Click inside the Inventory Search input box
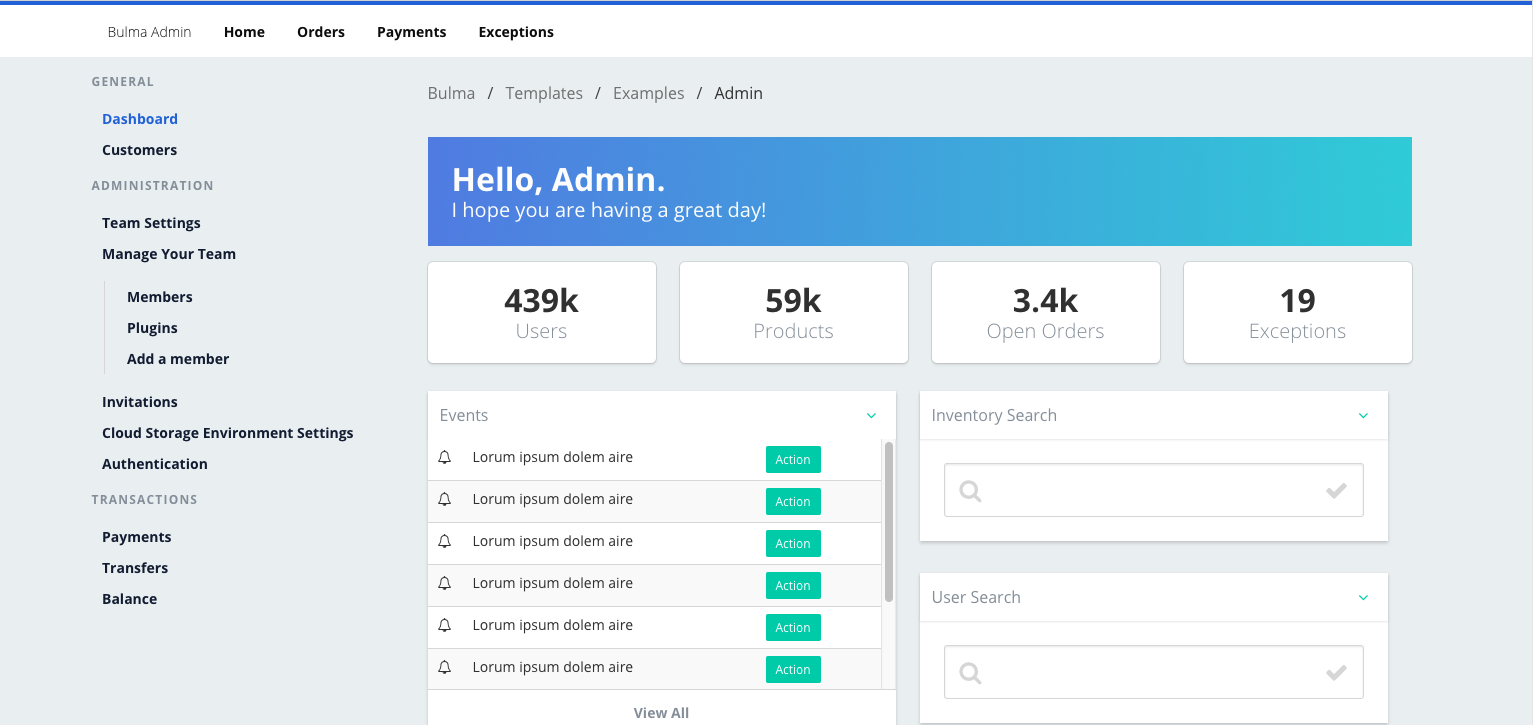Viewport: 1533px width, 725px height. click(x=1150, y=490)
